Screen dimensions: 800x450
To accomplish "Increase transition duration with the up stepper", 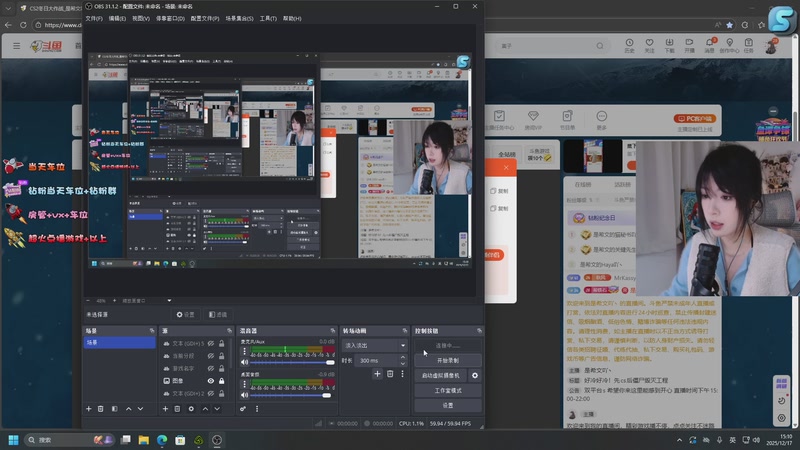I will coord(403,358).
